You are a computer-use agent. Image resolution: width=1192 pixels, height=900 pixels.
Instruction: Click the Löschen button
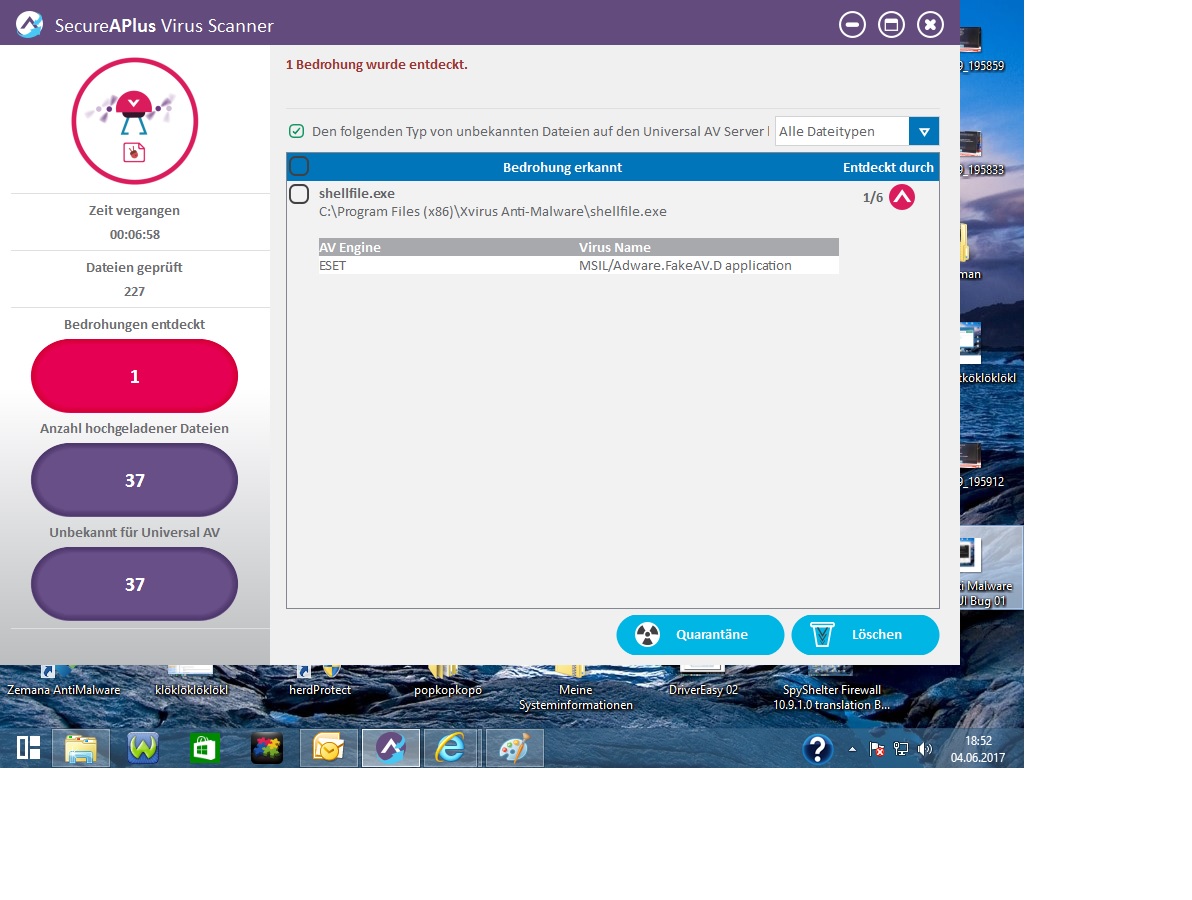tap(865, 635)
